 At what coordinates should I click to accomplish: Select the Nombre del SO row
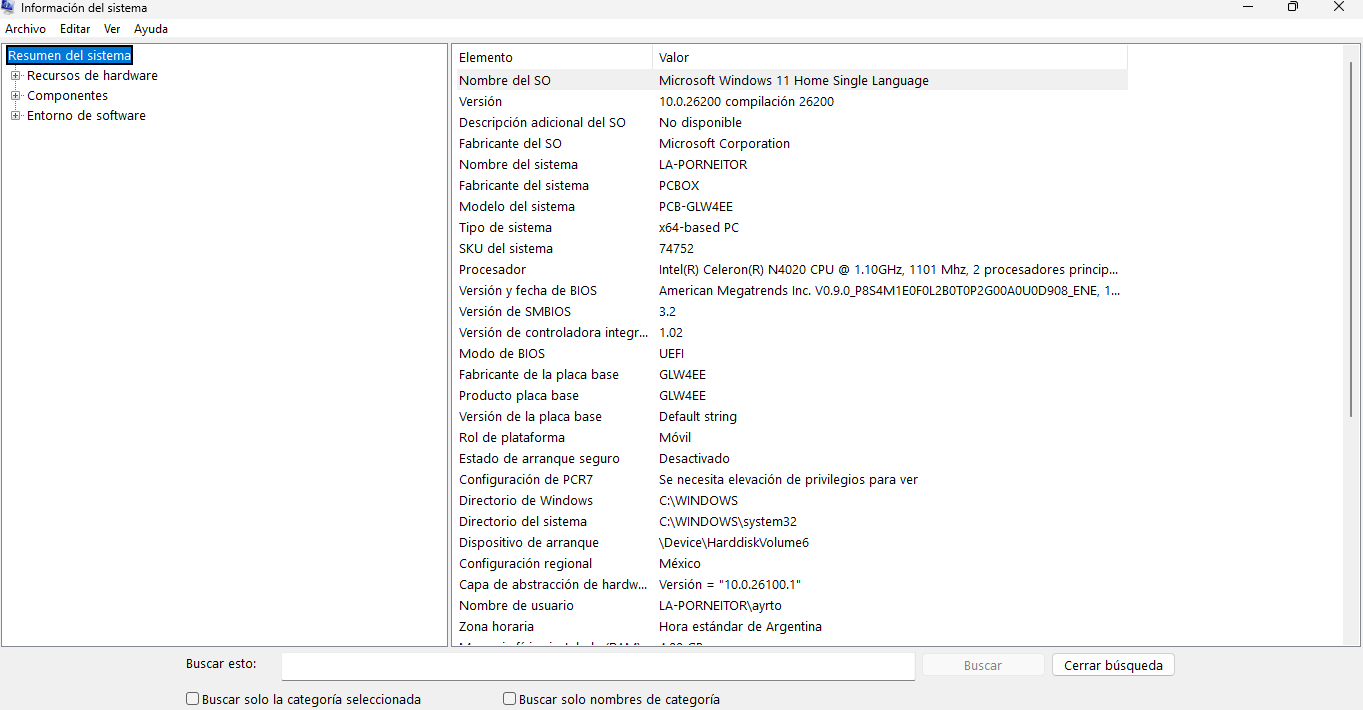point(791,81)
